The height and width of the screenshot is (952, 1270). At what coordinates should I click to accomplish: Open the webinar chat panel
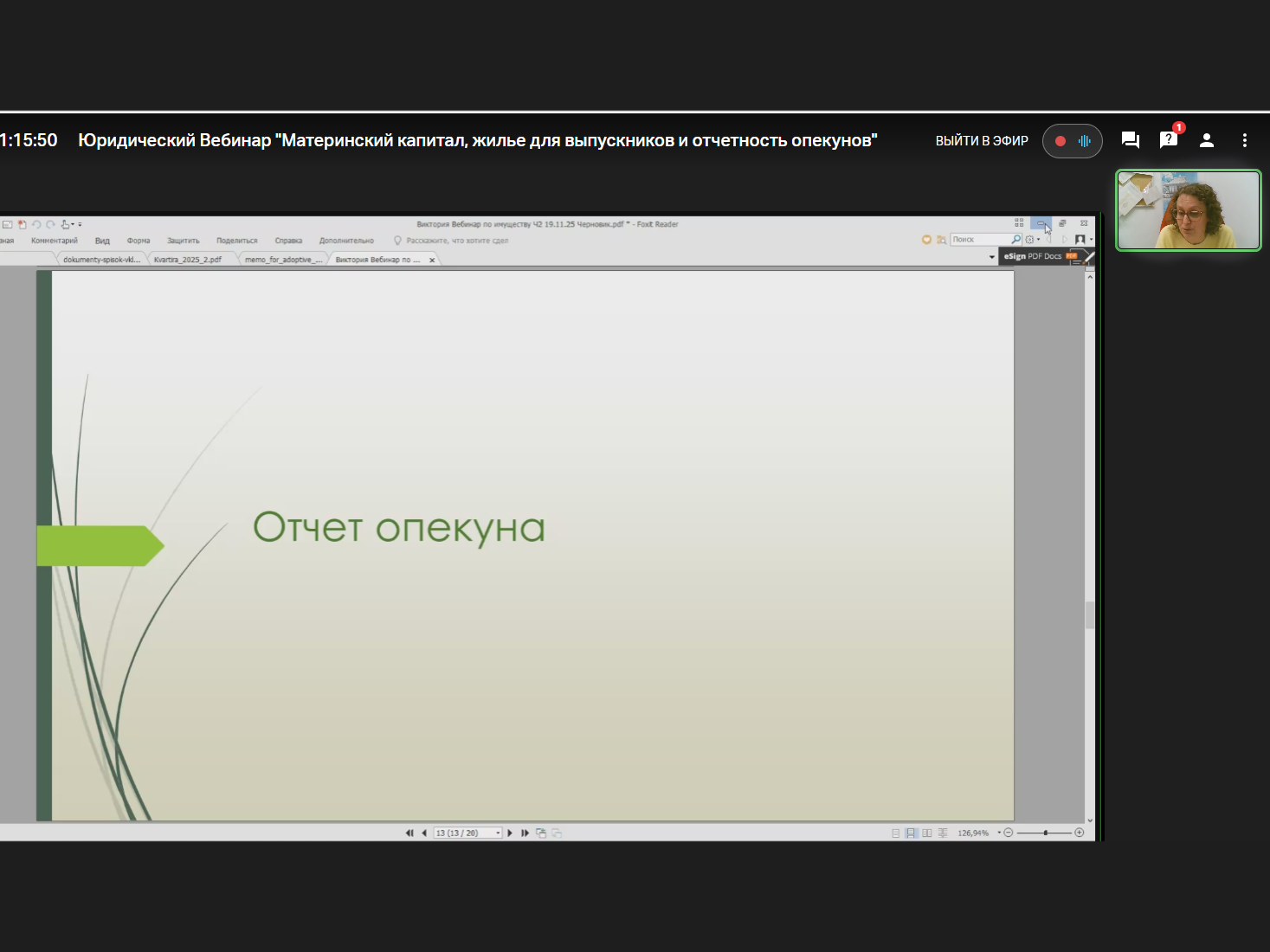pyautogui.click(x=1130, y=140)
